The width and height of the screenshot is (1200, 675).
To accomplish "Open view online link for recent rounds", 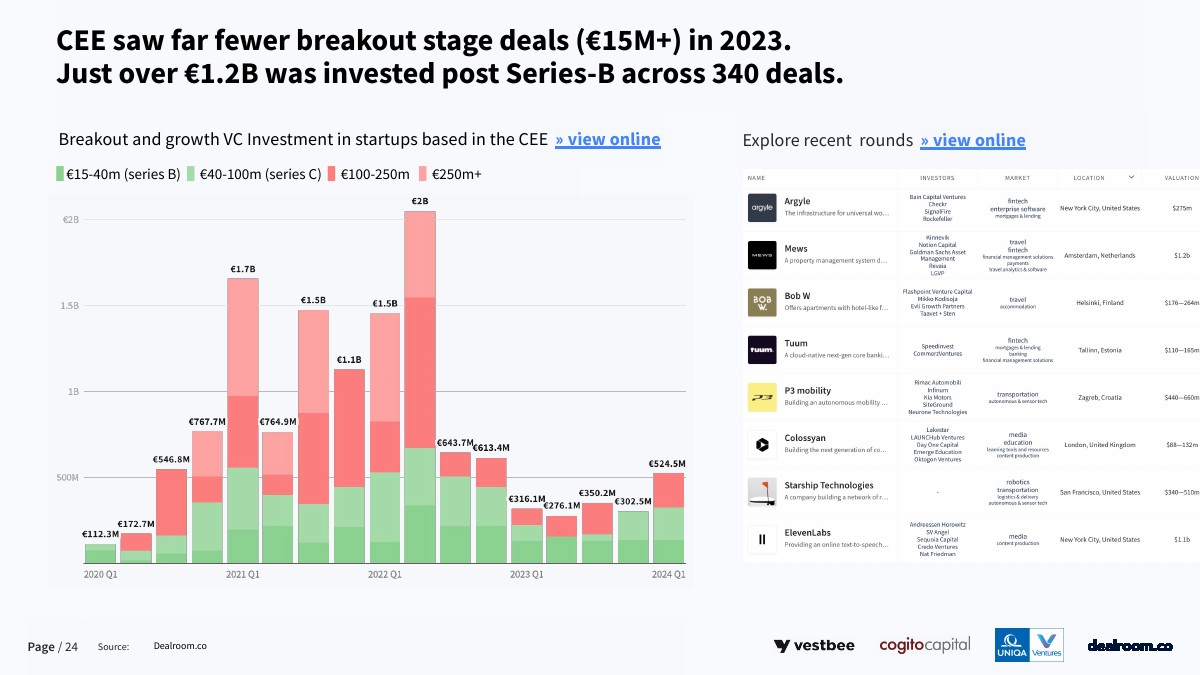I will (x=973, y=140).
